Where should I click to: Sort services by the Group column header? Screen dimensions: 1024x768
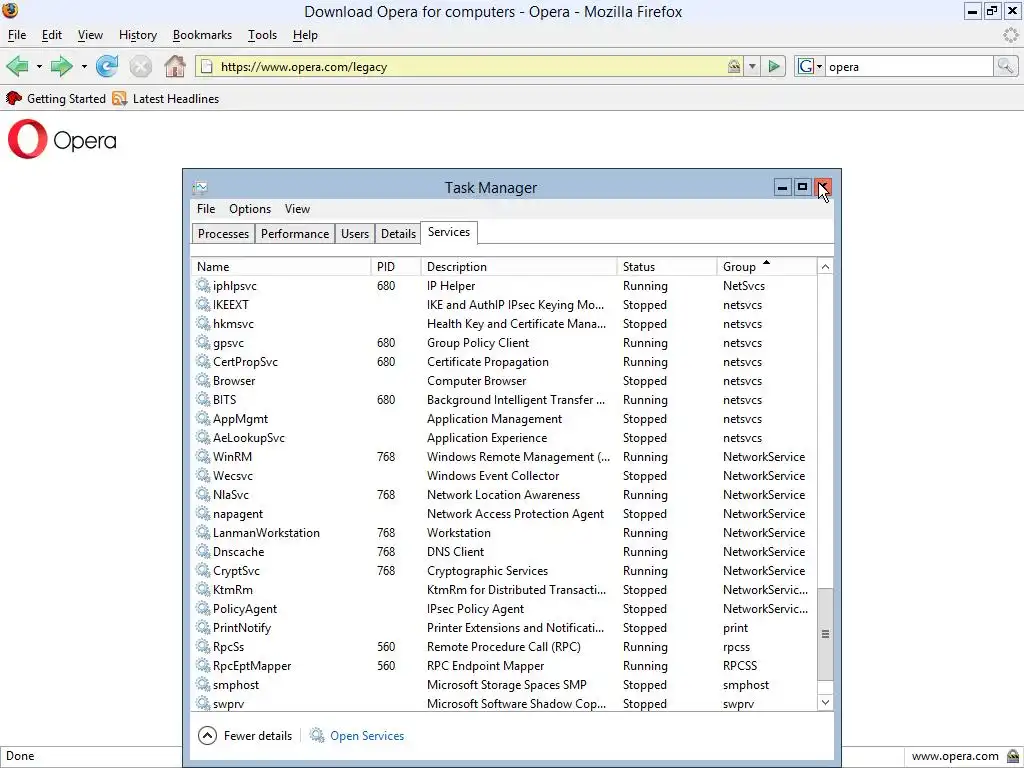pos(765,266)
